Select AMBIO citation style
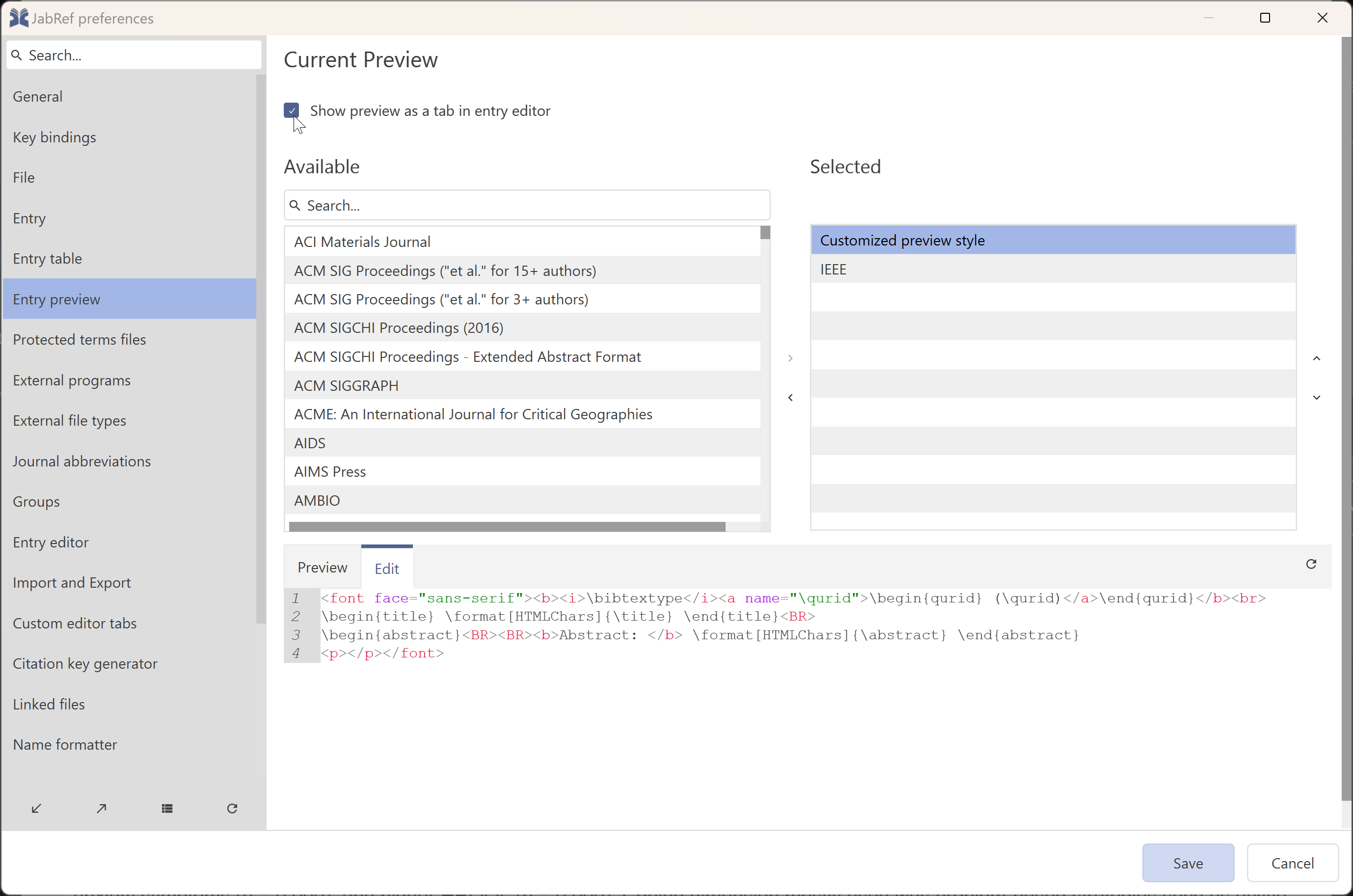The width and height of the screenshot is (1353, 896). [523, 500]
